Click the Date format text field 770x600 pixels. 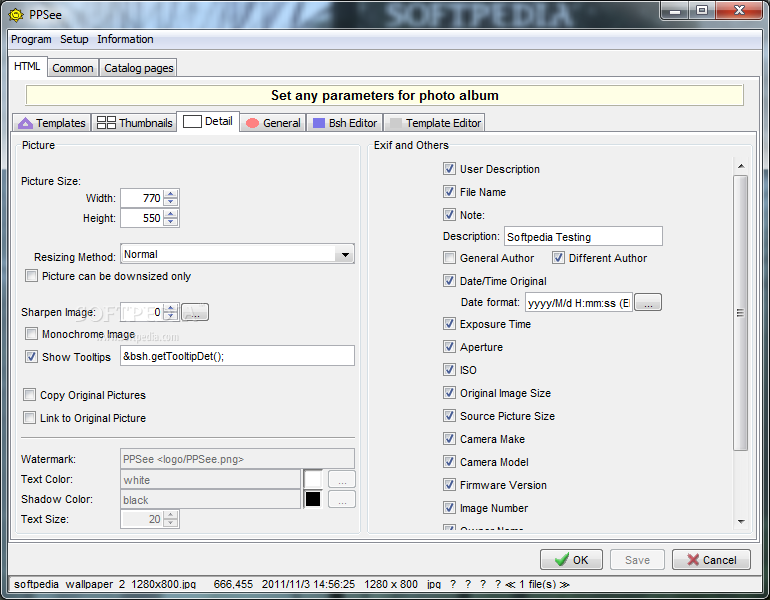tap(578, 302)
